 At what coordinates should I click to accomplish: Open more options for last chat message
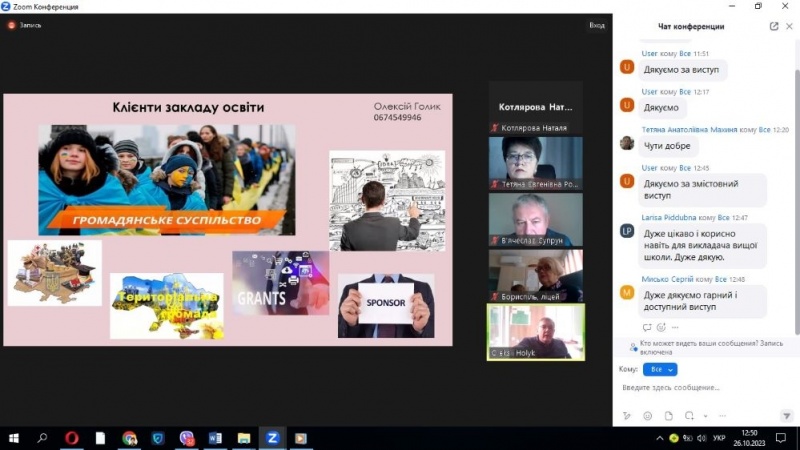click(x=675, y=327)
